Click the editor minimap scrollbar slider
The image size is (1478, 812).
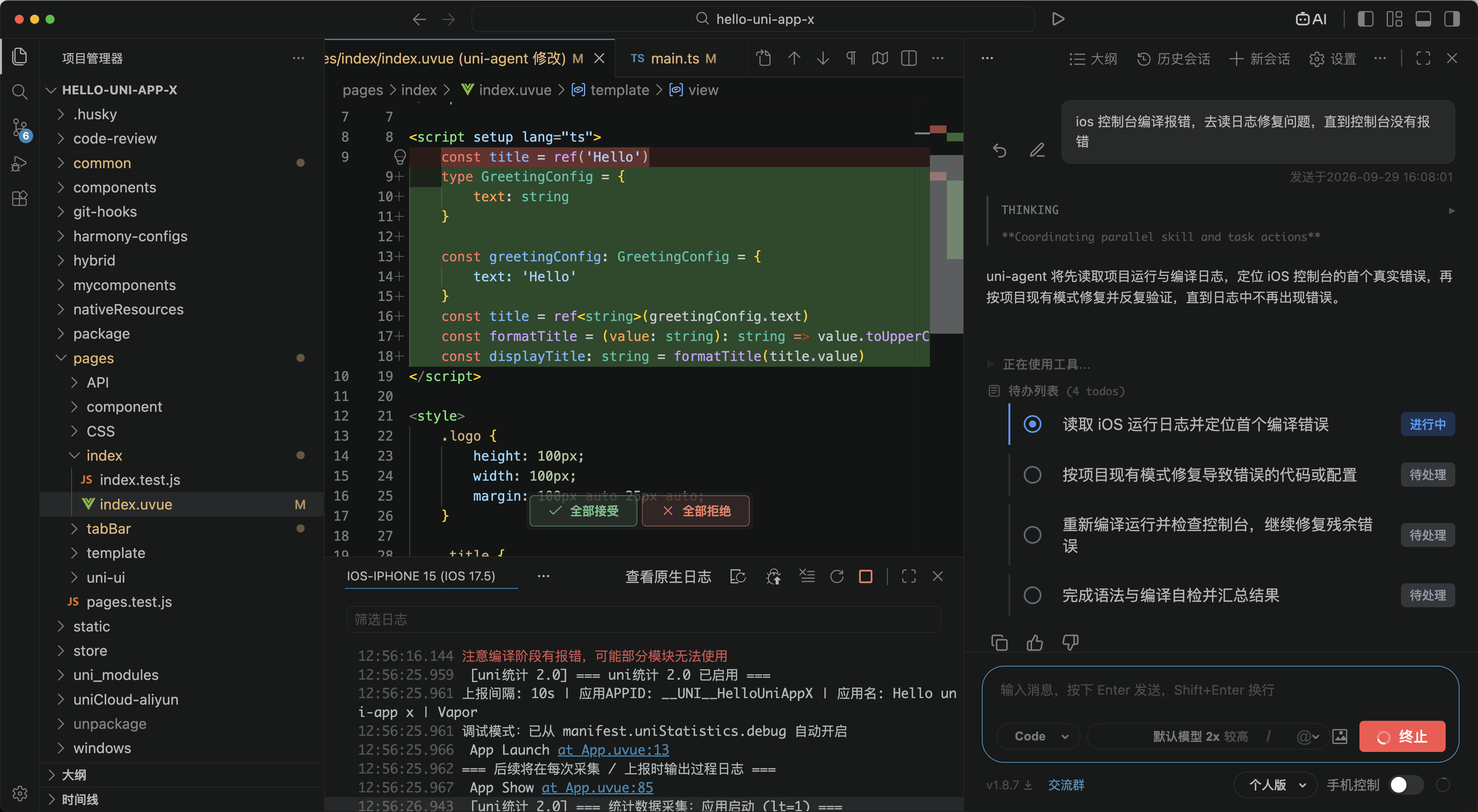pos(946,244)
